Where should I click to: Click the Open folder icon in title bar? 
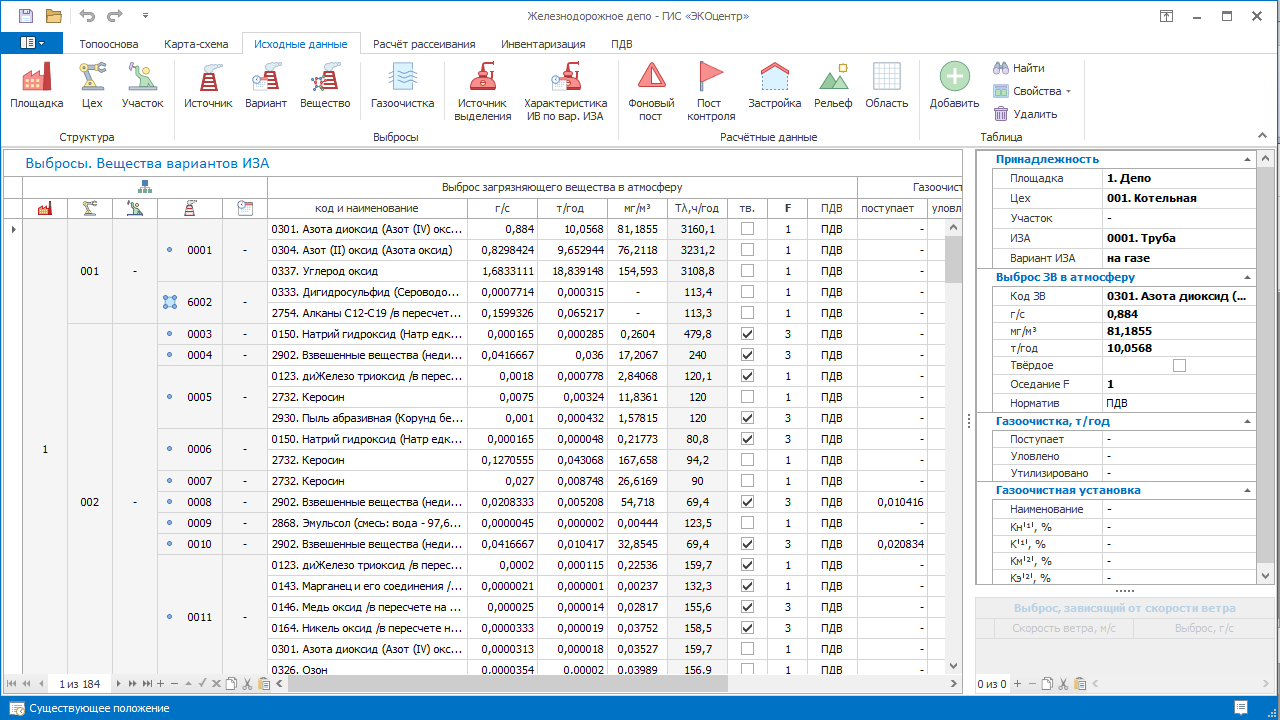tap(53, 16)
